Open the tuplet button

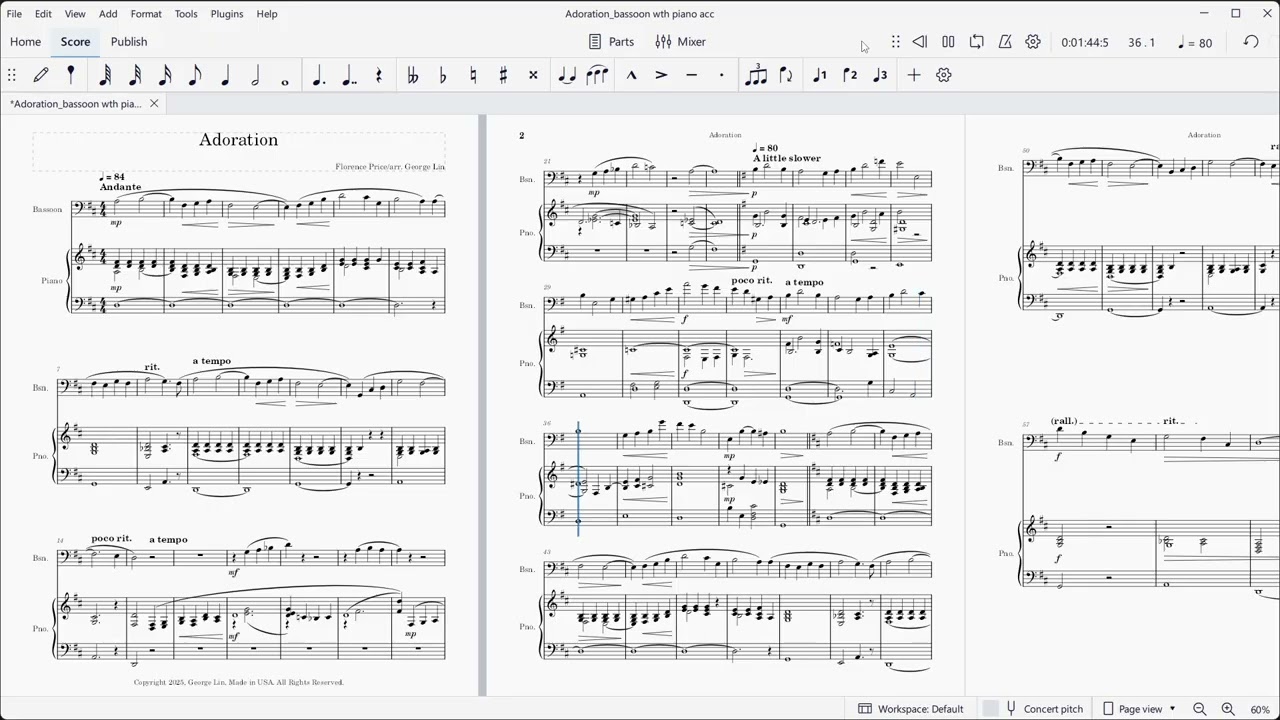click(x=756, y=75)
